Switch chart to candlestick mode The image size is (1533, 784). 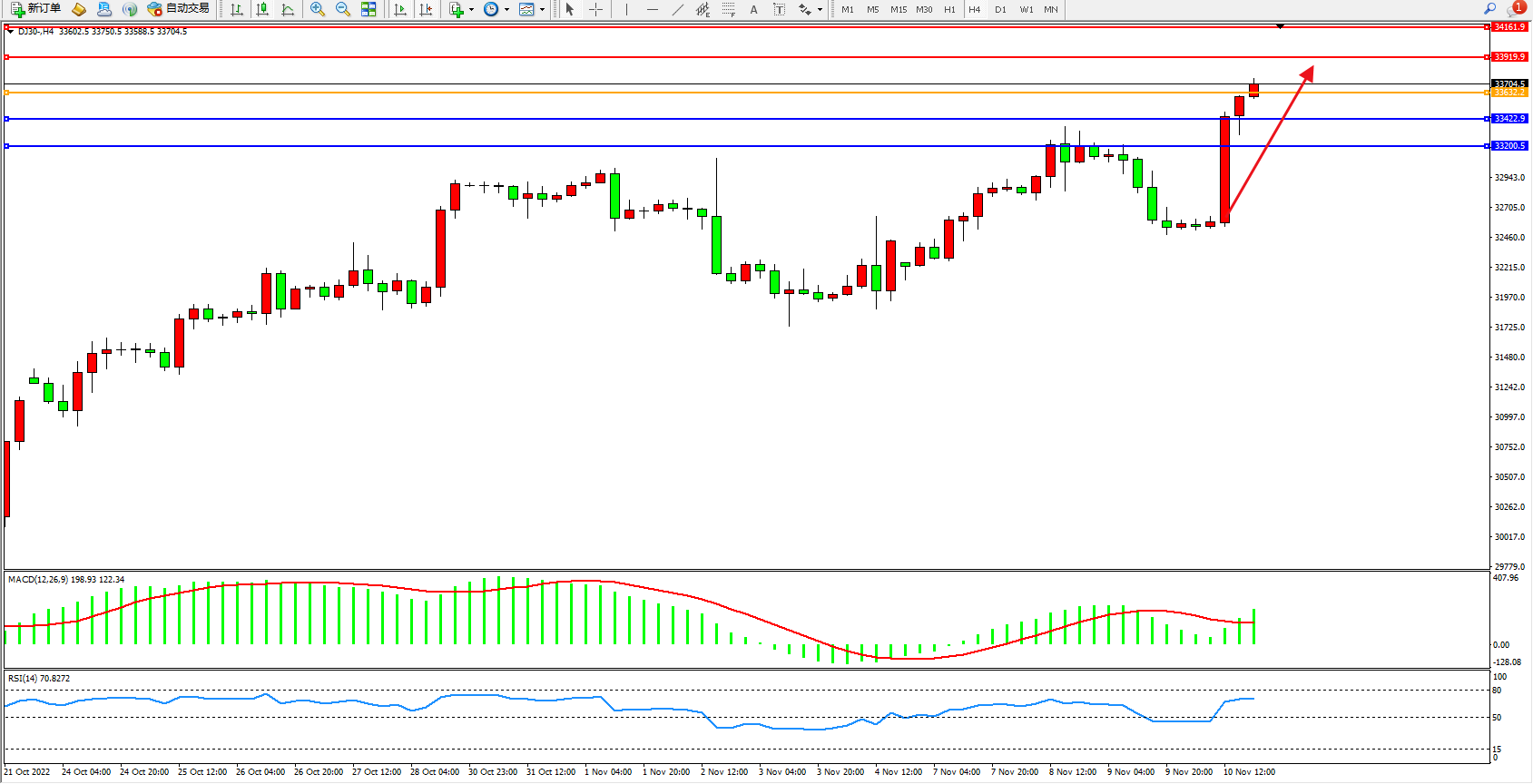[262, 9]
